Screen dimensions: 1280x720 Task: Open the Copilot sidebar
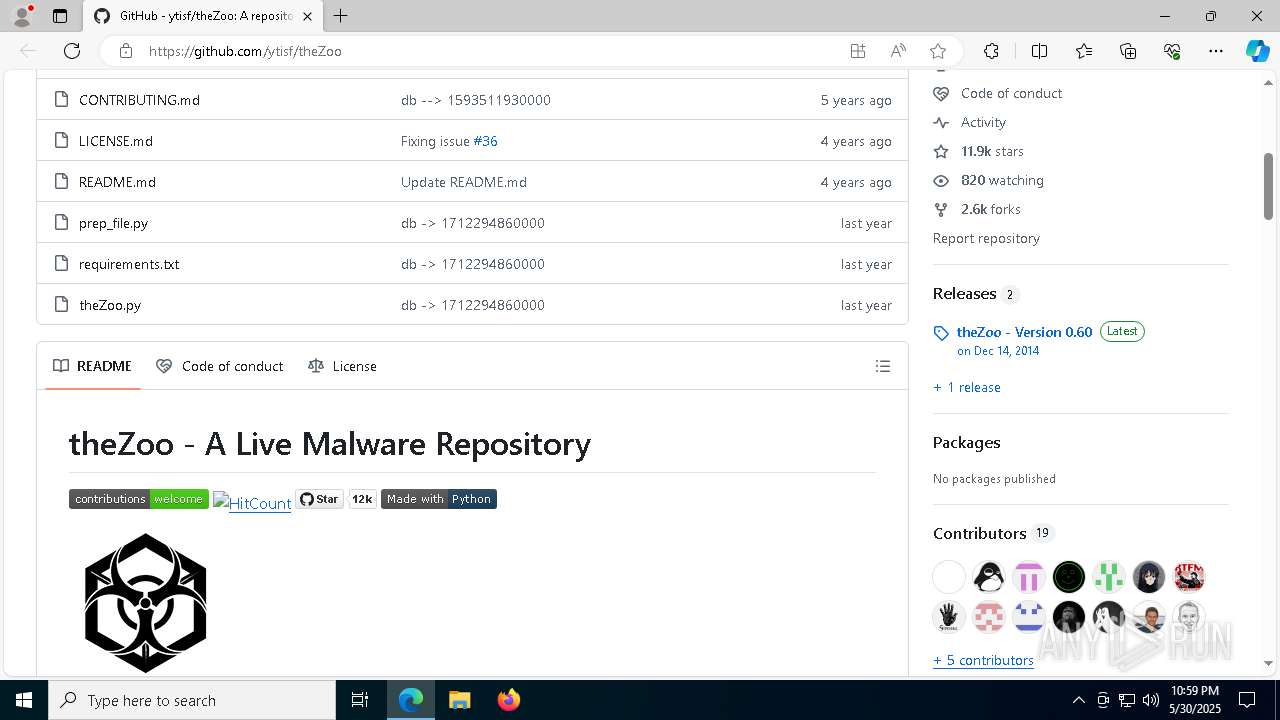click(x=1257, y=51)
